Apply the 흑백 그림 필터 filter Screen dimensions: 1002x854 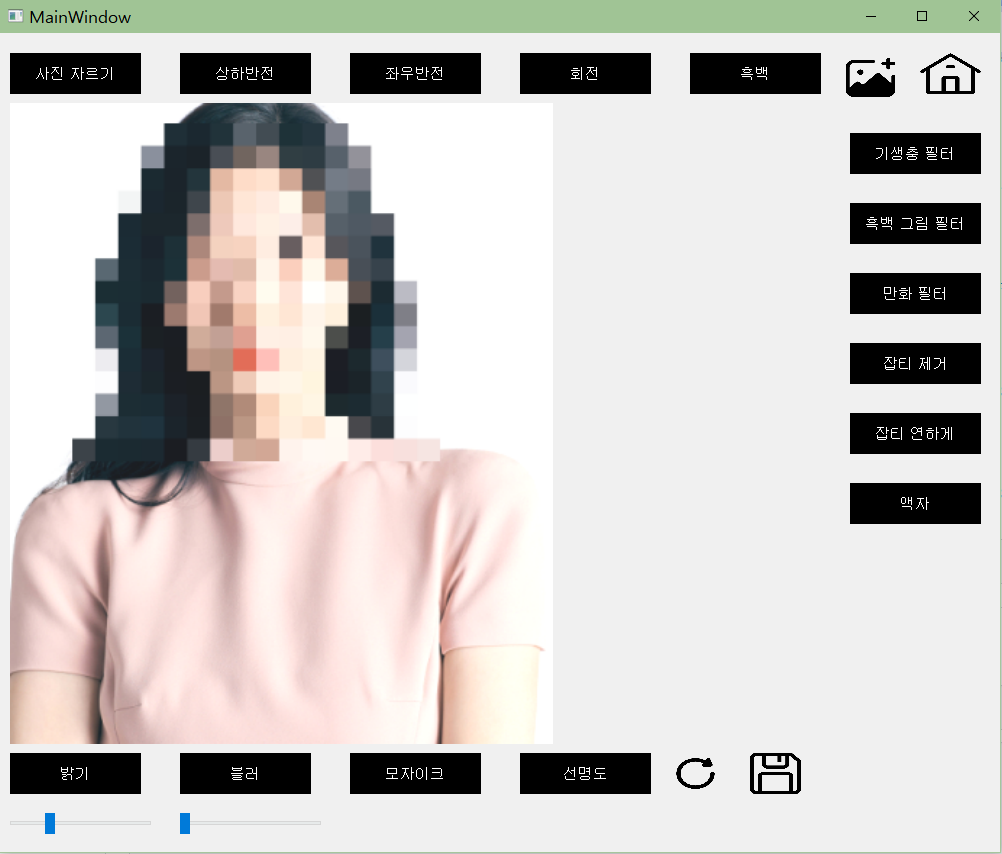(915, 223)
